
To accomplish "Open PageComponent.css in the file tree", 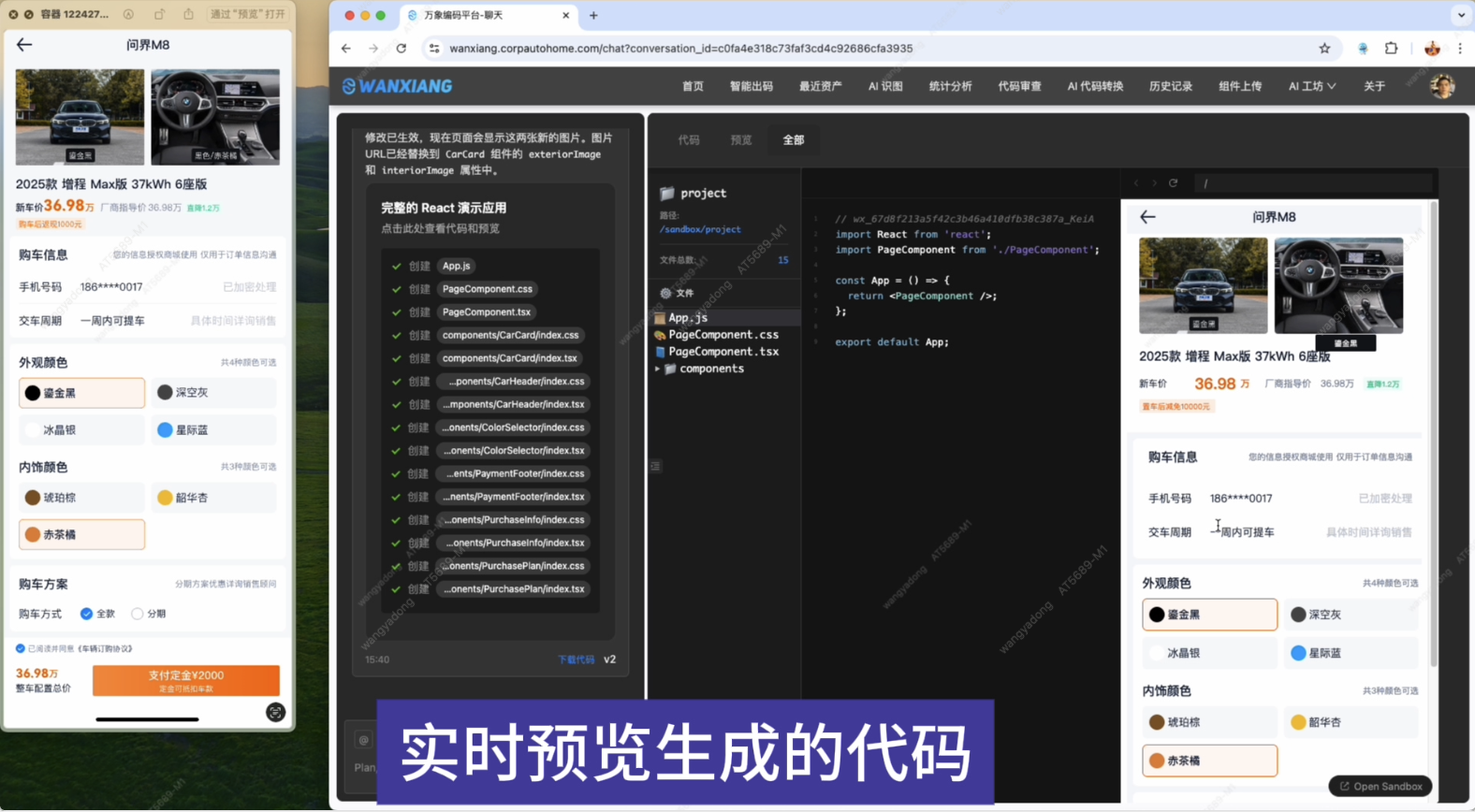I will coord(724,335).
